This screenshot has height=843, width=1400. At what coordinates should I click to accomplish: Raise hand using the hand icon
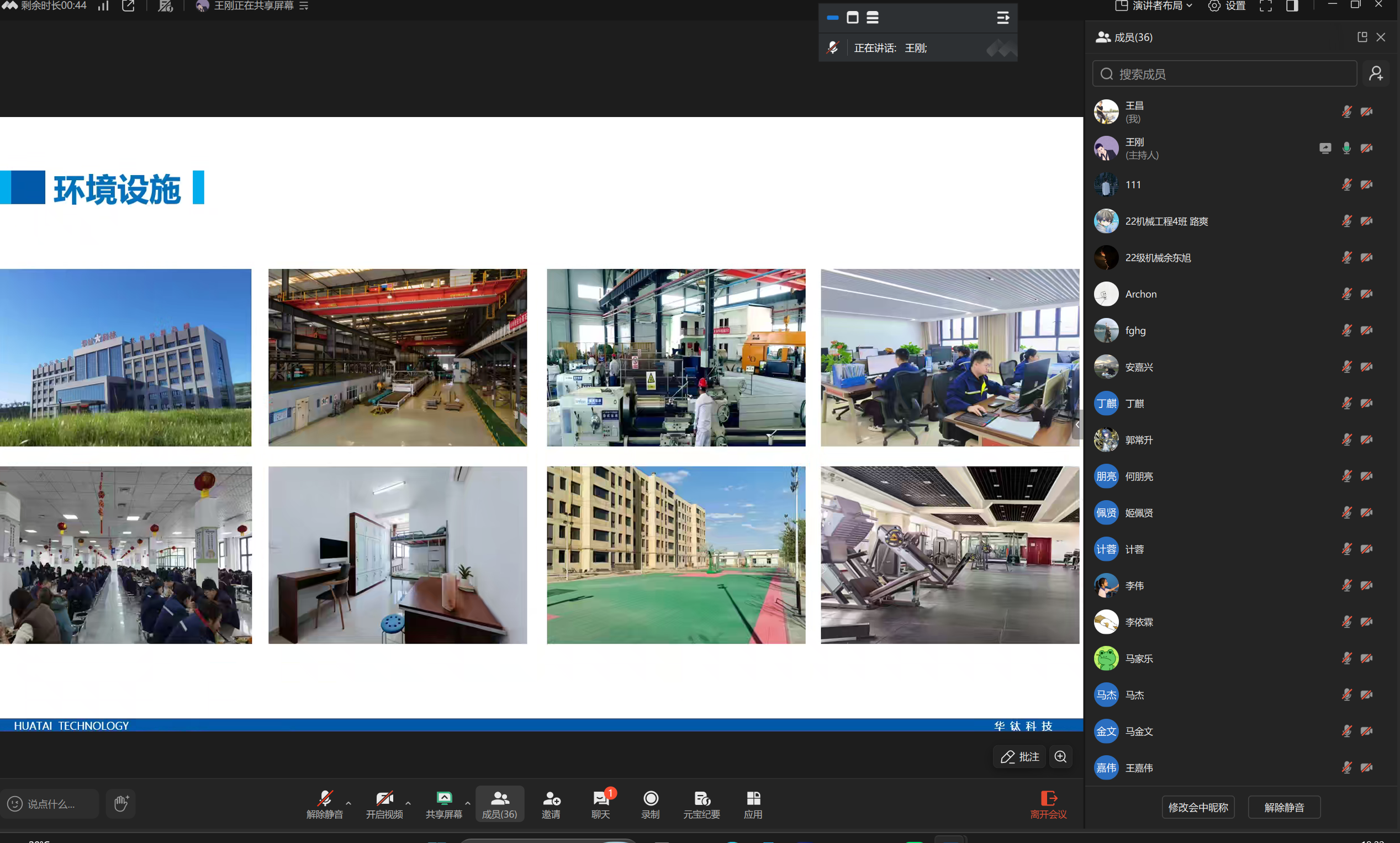[x=121, y=803]
